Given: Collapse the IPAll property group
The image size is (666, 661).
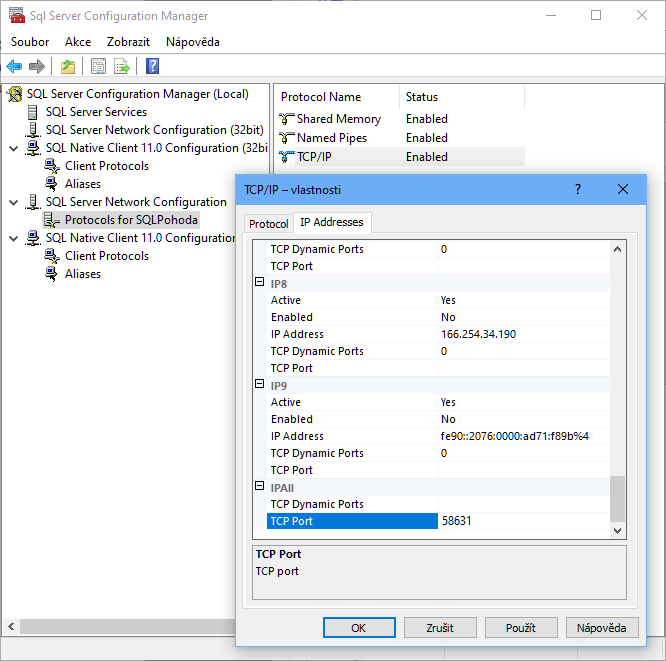Looking at the screenshot, I should 260,486.
